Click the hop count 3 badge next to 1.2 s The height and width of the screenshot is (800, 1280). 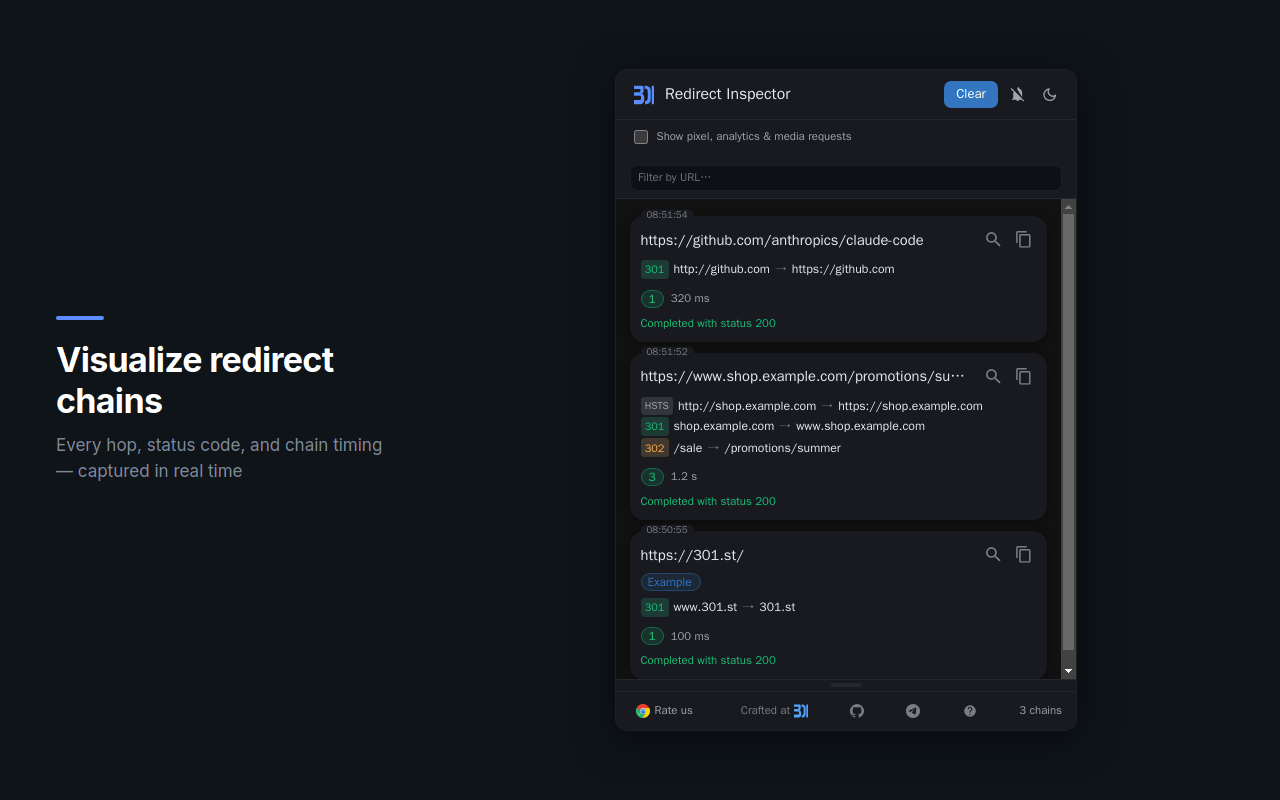click(652, 477)
